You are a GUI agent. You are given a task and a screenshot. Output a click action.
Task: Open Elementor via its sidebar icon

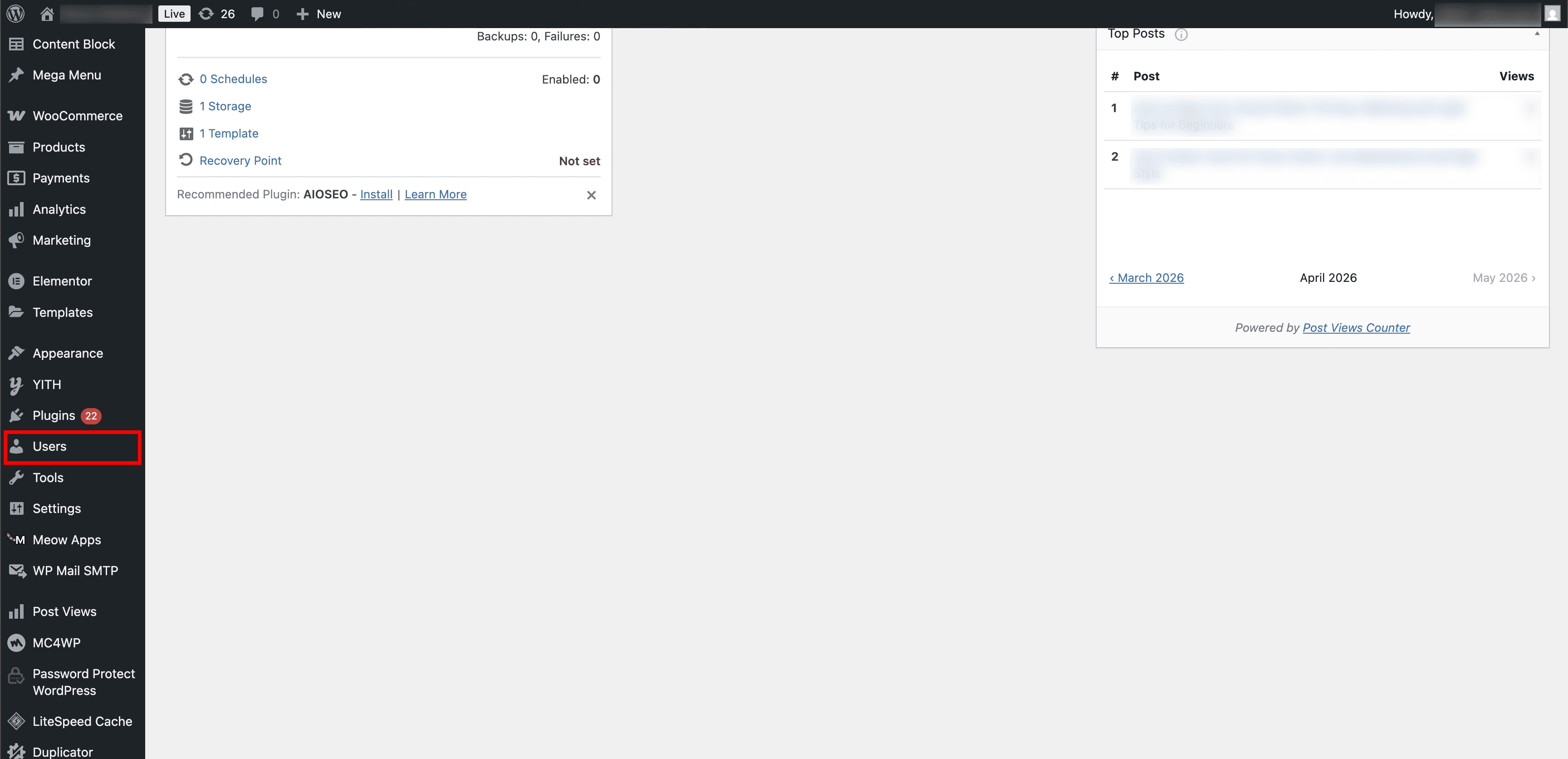coord(16,281)
